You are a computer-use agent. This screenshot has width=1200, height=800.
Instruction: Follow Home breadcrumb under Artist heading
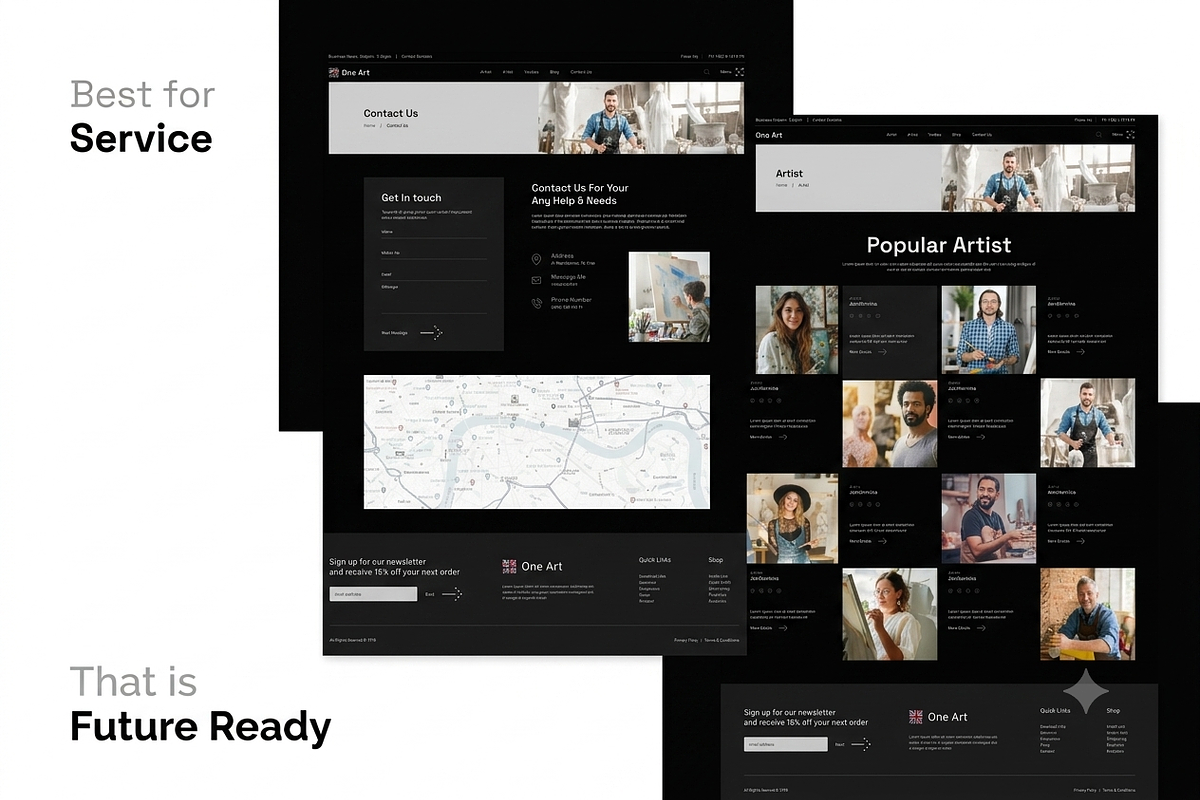(782, 185)
